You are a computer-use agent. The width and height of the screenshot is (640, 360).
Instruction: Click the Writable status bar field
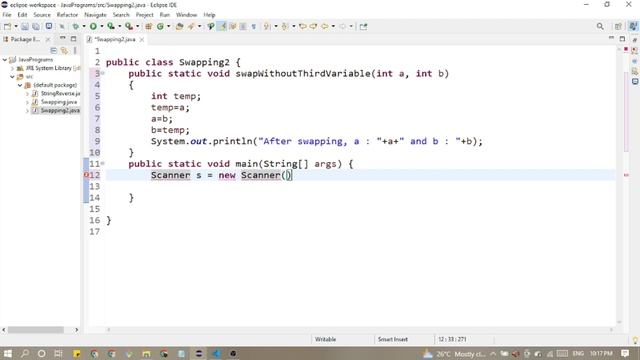[x=325, y=339]
